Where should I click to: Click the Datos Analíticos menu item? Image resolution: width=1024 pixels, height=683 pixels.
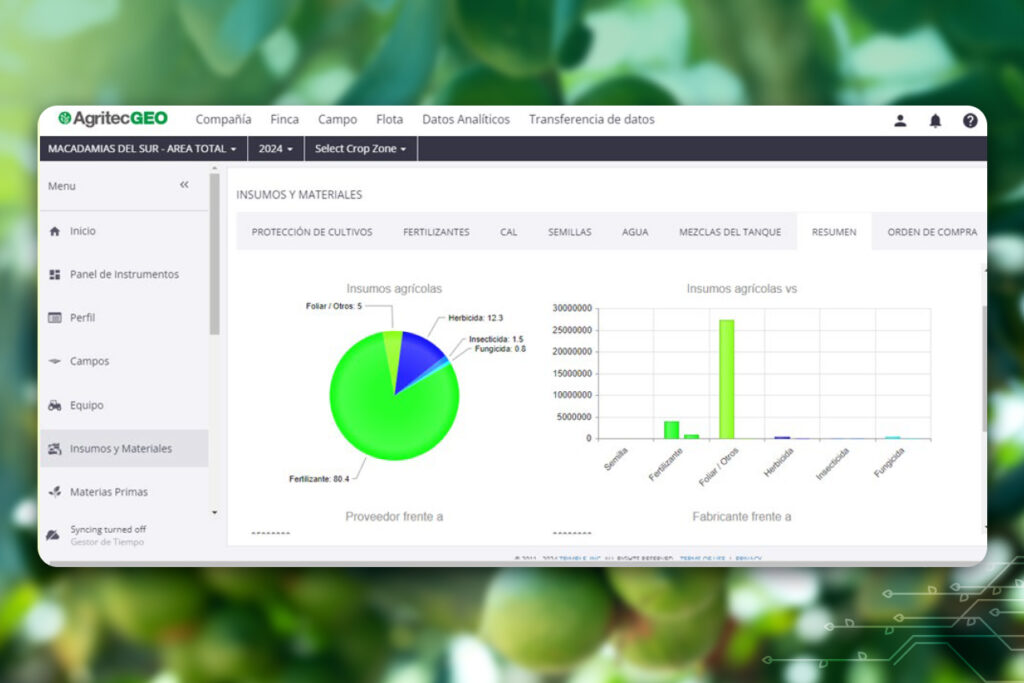point(466,119)
